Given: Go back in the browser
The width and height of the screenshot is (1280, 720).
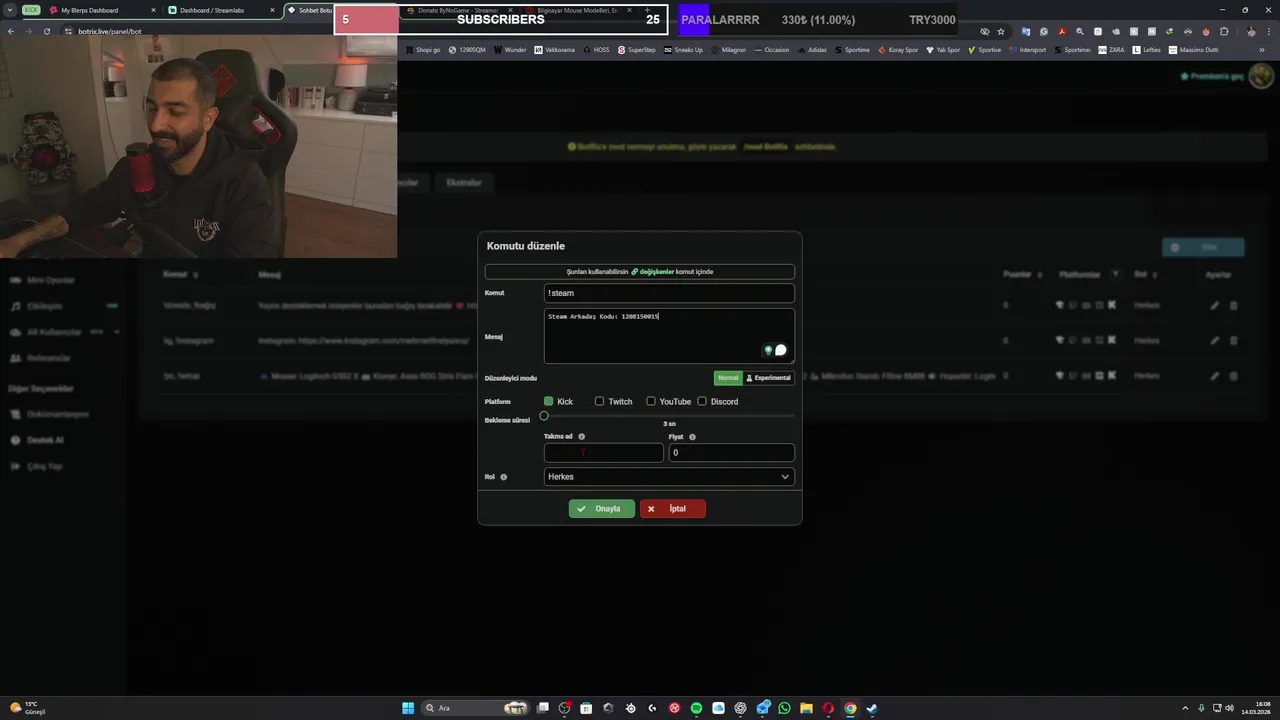Looking at the screenshot, I should (x=11, y=31).
